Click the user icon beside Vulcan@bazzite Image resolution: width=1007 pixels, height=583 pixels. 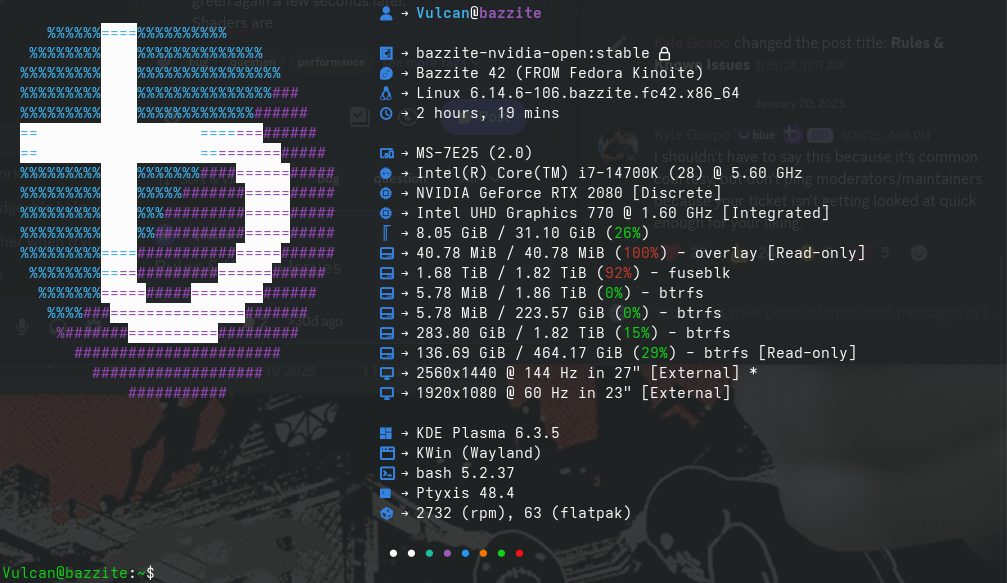coord(386,13)
